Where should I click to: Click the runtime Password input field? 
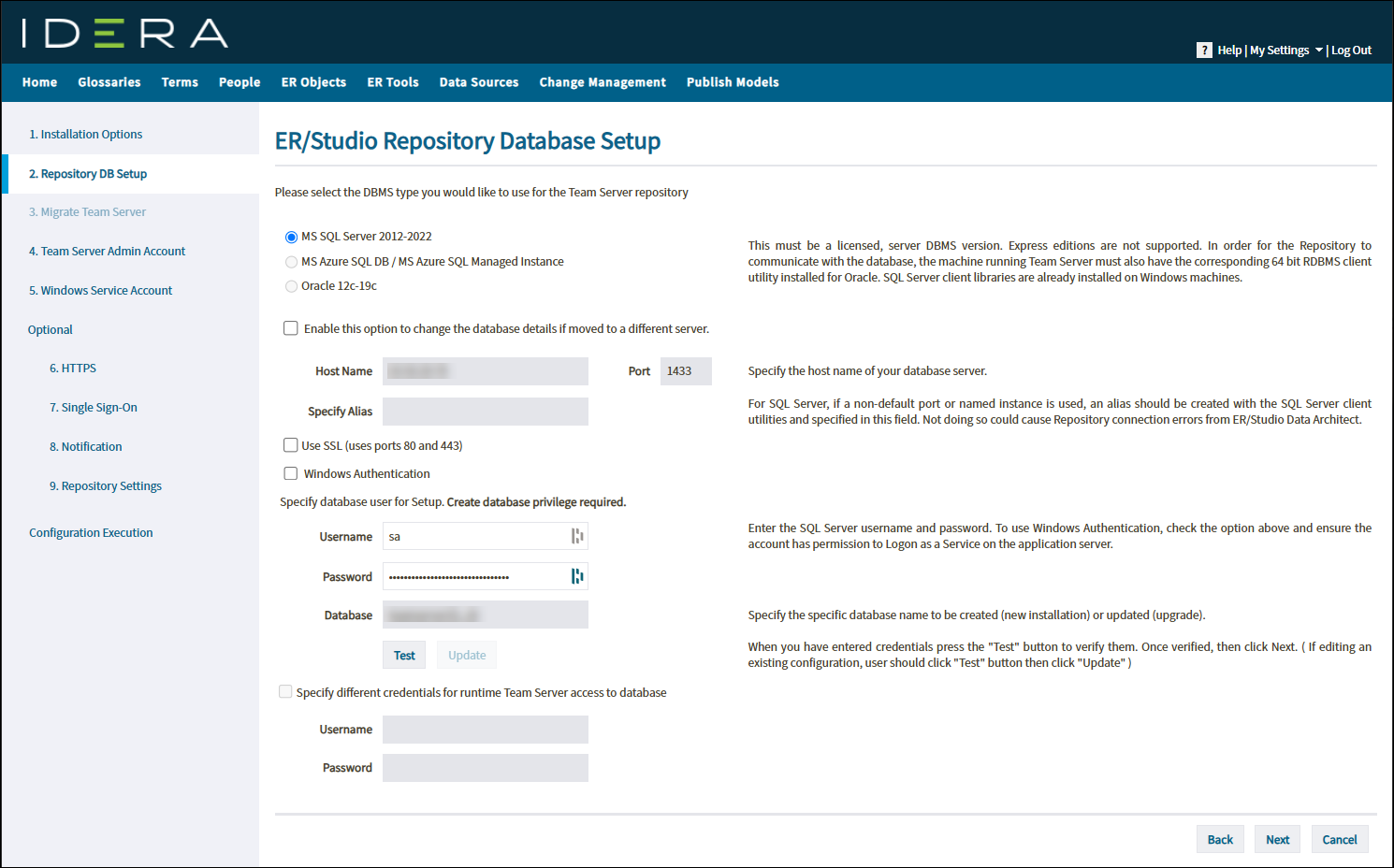point(486,768)
